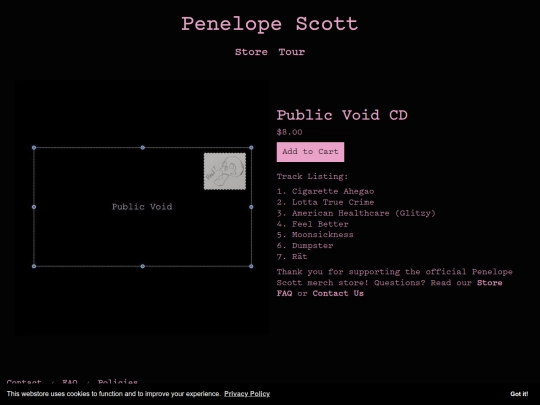Click track 4. Feel Better

(313, 224)
